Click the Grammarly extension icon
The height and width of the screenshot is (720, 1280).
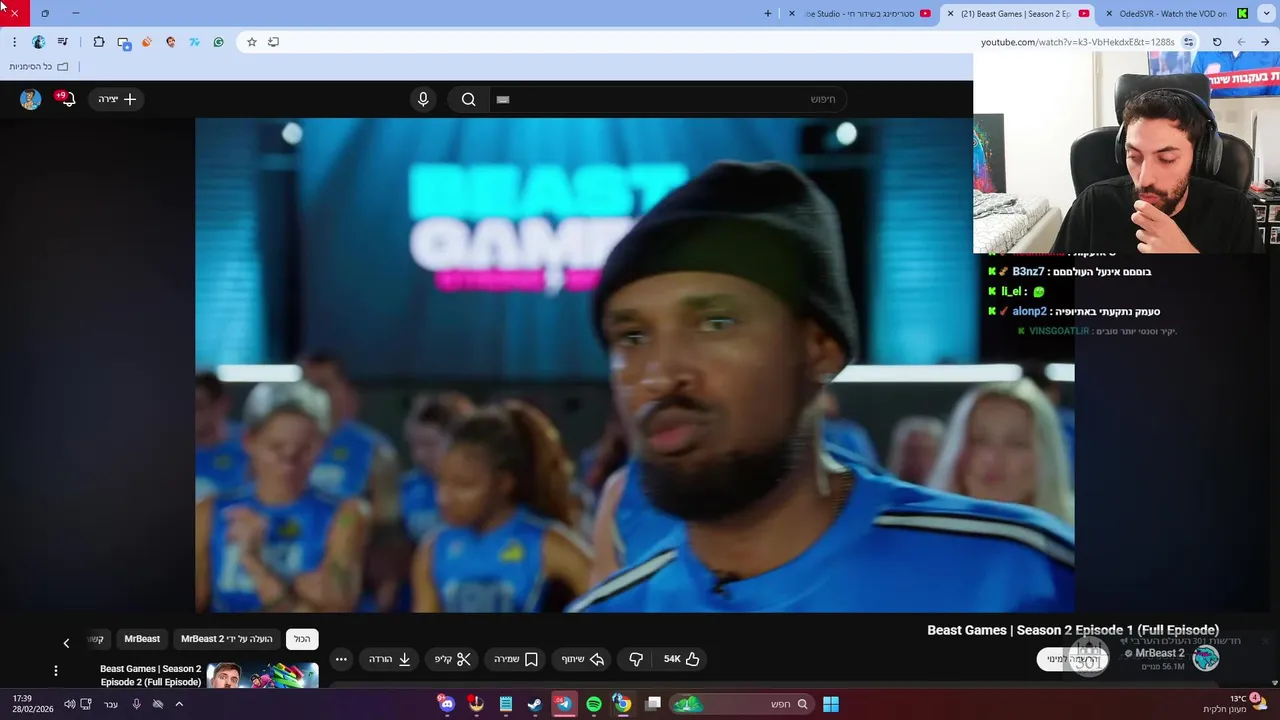click(x=219, y=42)
